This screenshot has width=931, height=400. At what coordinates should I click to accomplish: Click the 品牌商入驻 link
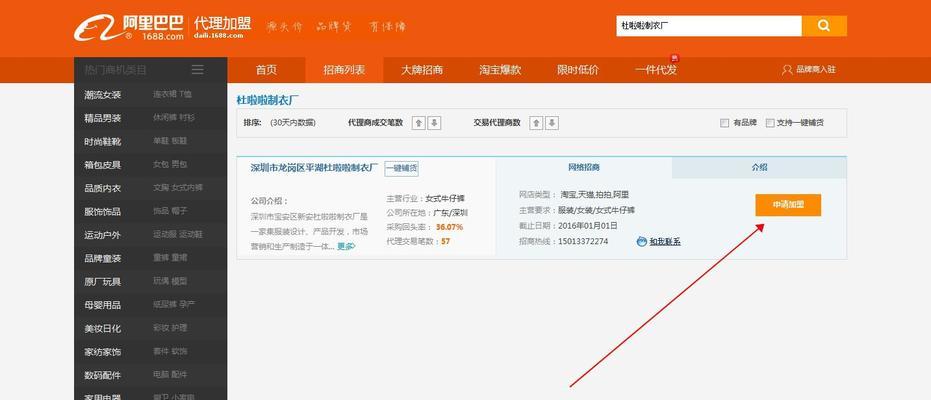(816, 69)
